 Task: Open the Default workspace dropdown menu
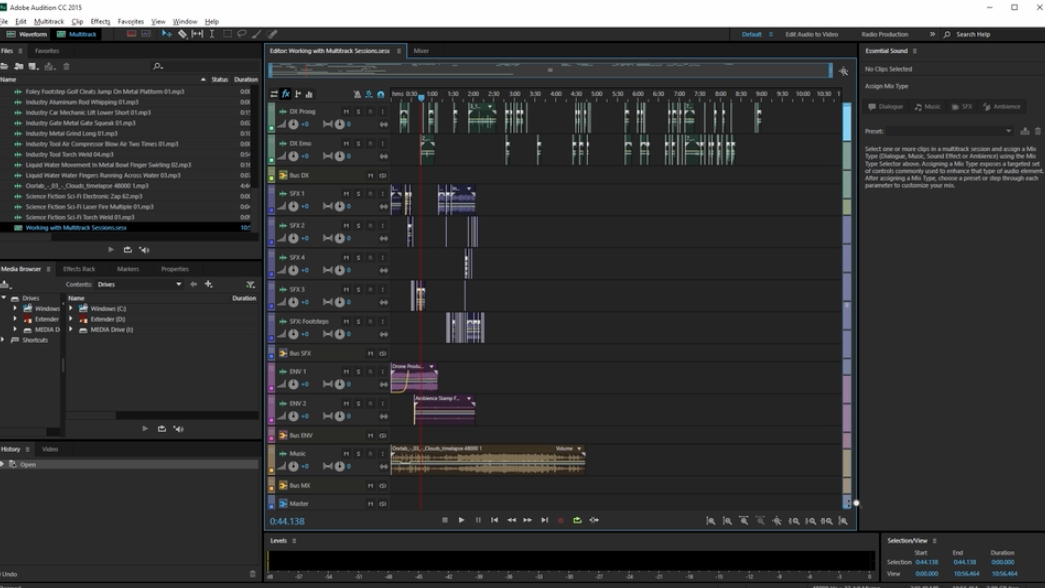point(771,34)
